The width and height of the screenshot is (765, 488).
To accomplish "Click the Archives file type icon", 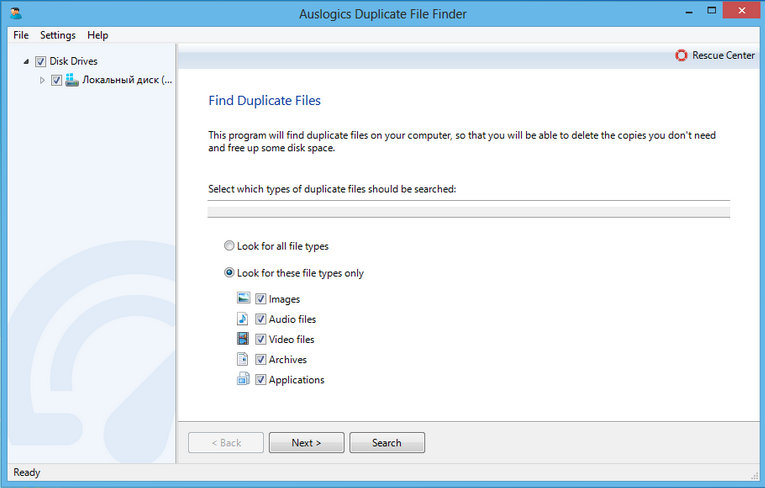I will [243, 359].
